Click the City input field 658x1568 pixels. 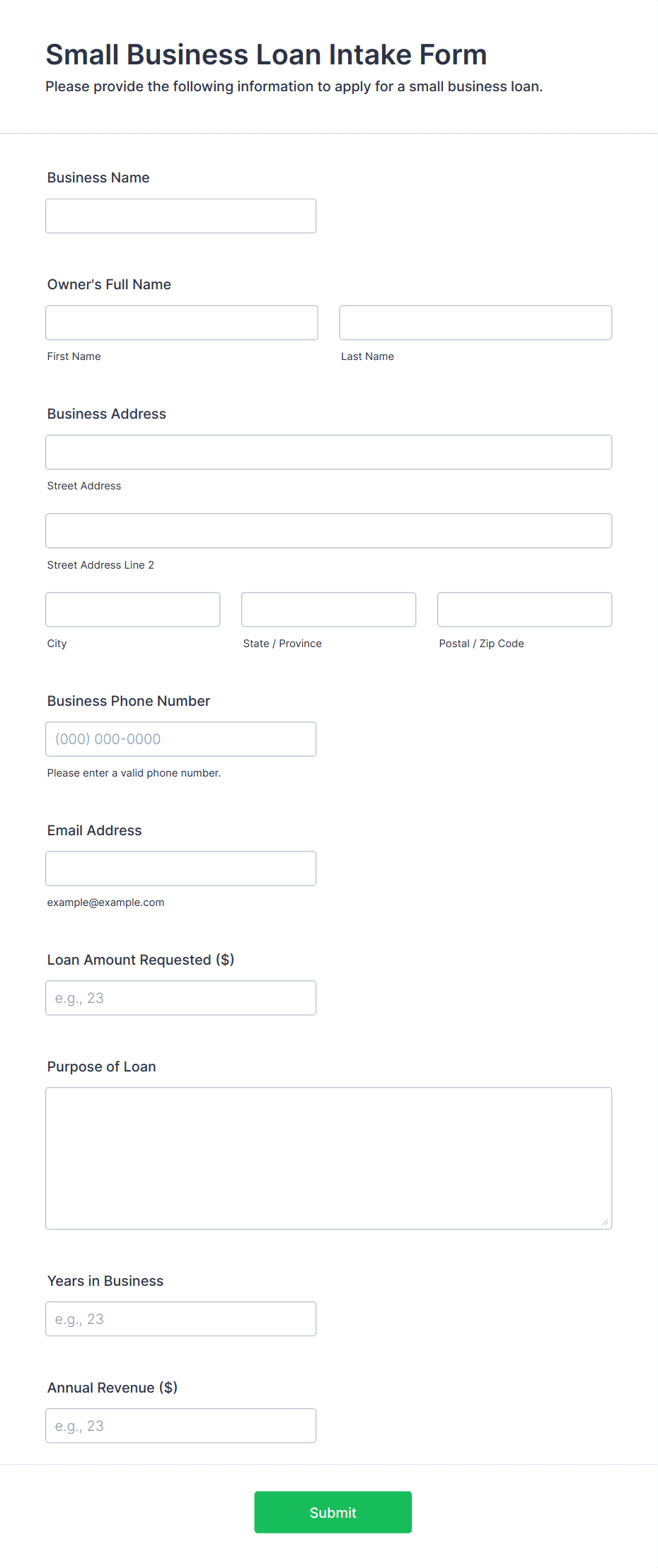tap(133, 610)
